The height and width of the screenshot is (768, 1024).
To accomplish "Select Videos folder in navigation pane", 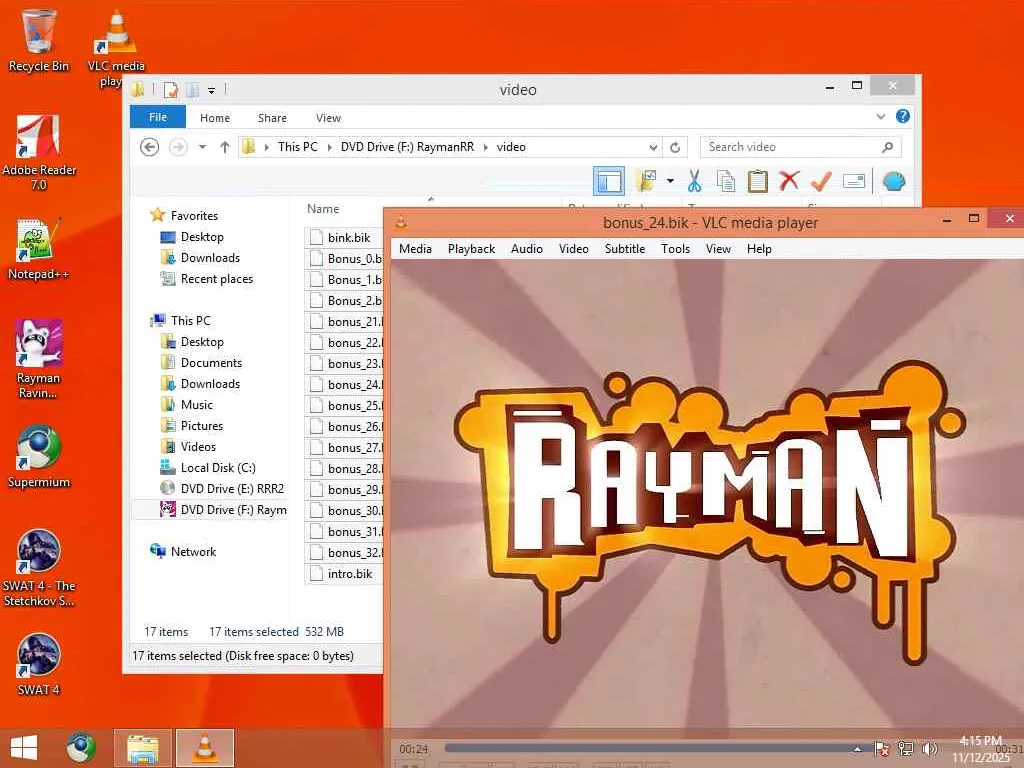I will click(198, 447).
